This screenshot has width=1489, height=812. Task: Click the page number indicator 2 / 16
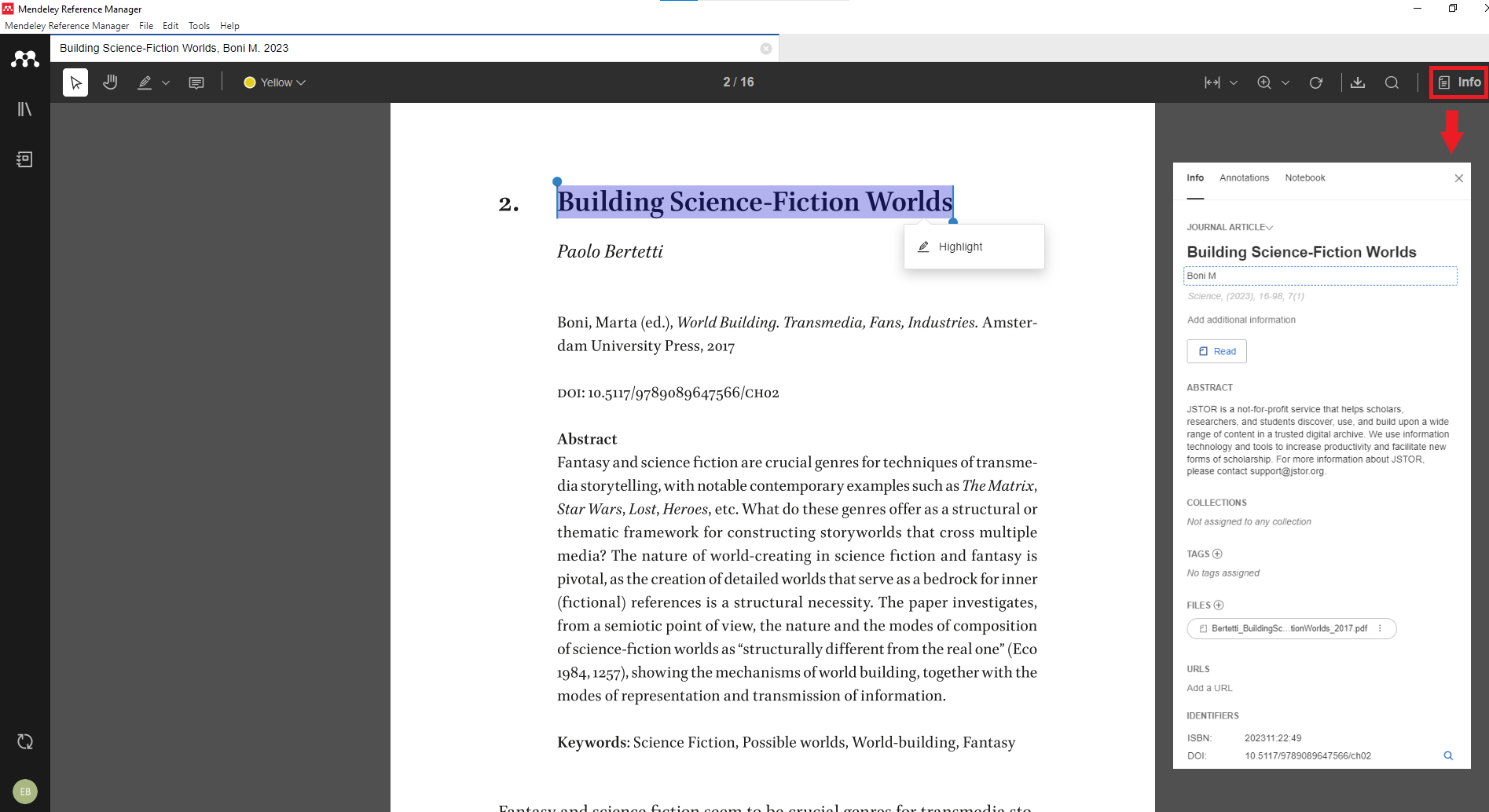pyautogui.click(x=738, y=82)
